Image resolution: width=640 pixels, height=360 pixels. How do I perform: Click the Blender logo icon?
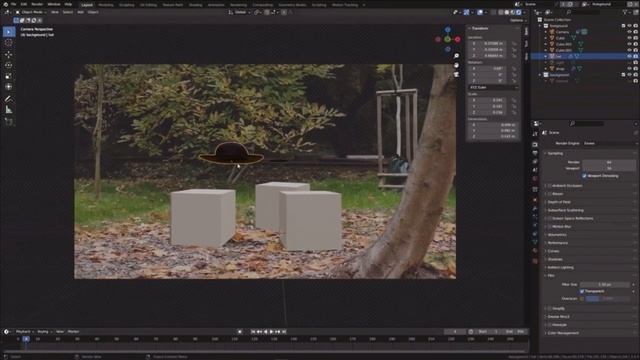click(5, 4)
